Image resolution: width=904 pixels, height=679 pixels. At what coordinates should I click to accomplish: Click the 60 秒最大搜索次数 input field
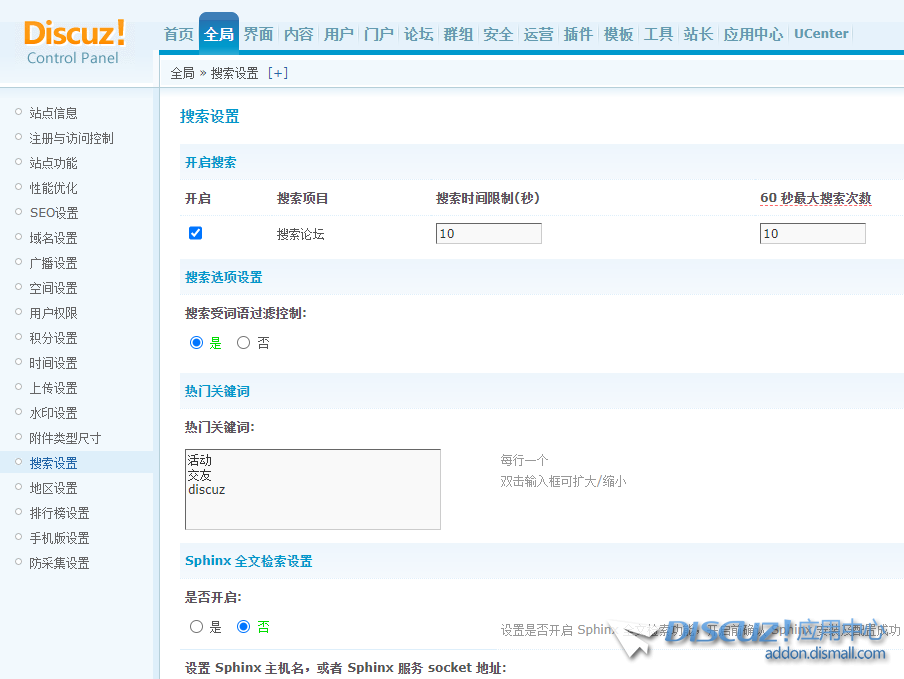point(812,233)
